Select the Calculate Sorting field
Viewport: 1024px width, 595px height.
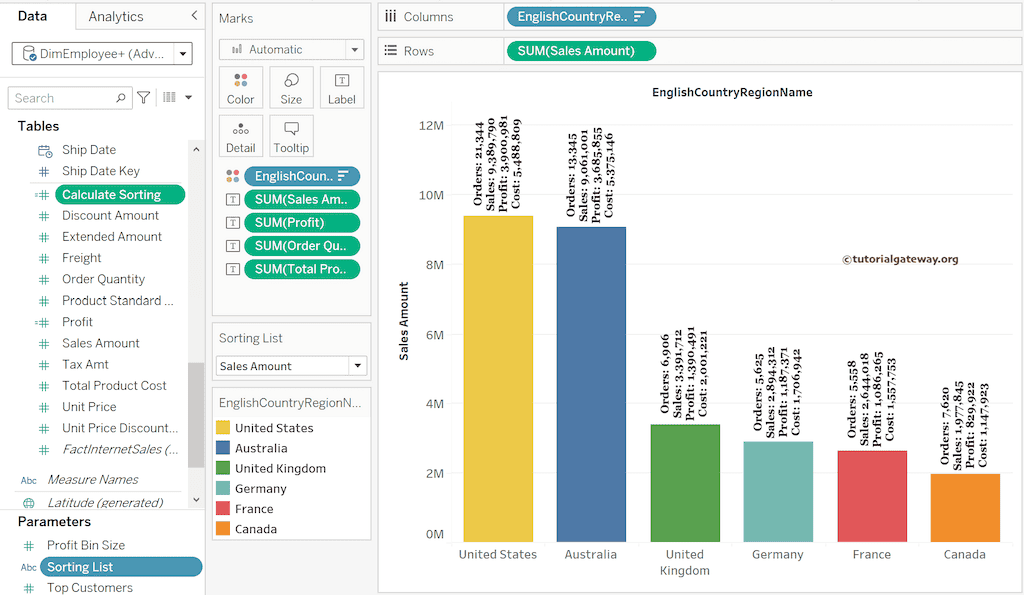coord(120,195)
